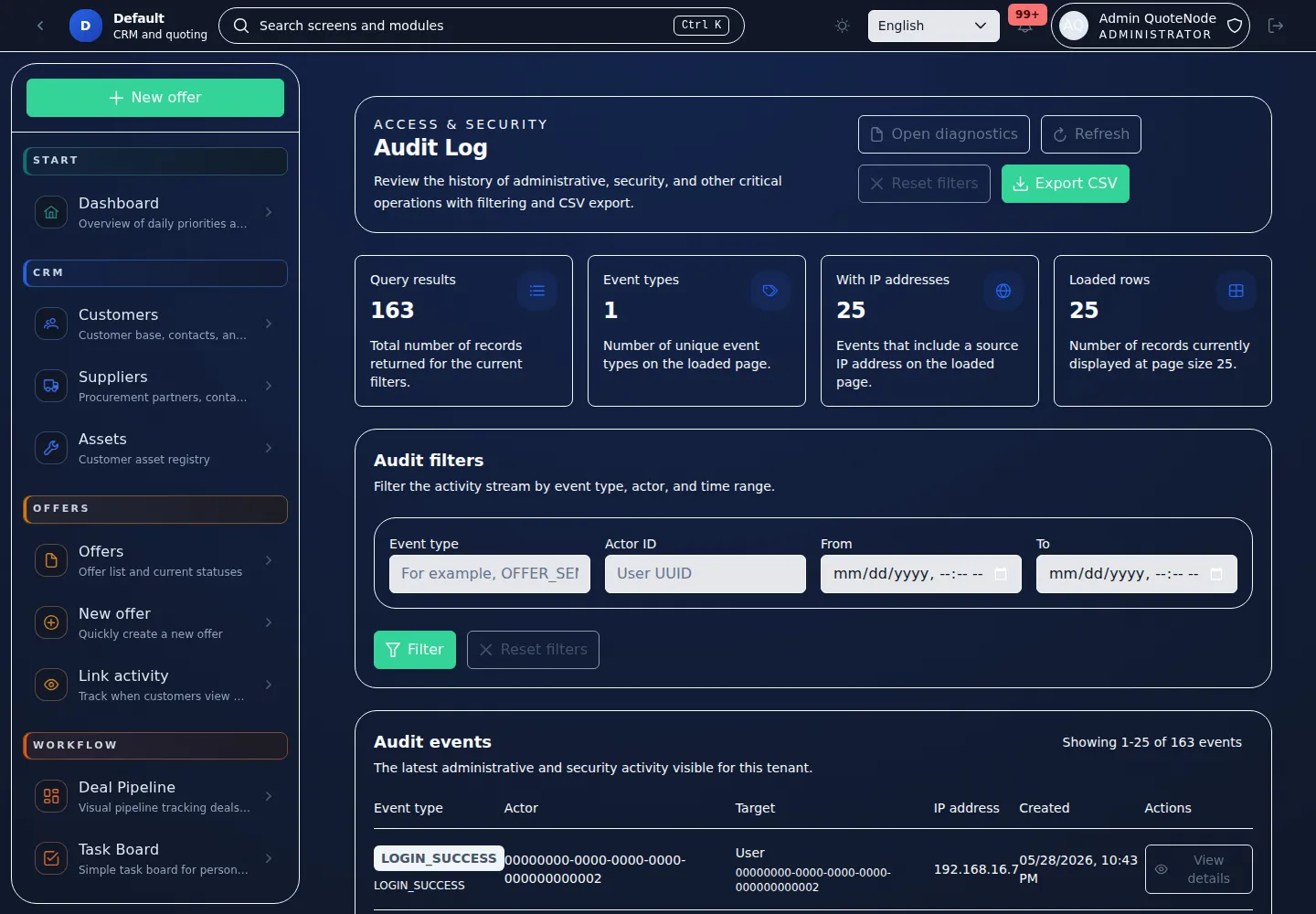Click Loaded rows table icon
Image resolution: width=1316 pixels, height=914 pixels.
coord(1236,291)
